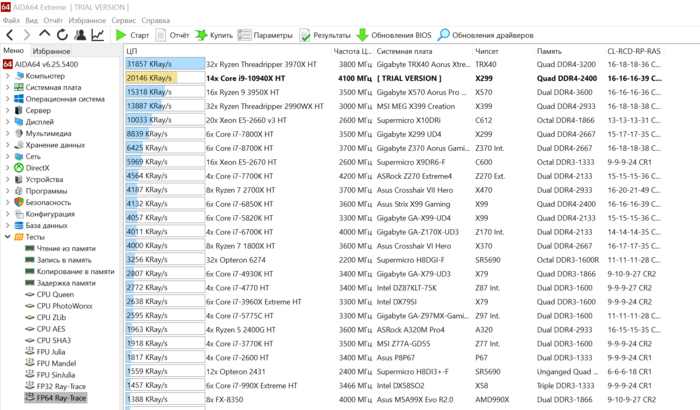Image resolution: width=700 pixels, height=410 pixels.
Task: Select the CPU Queen benchmark icon
Action: [29, 294]
